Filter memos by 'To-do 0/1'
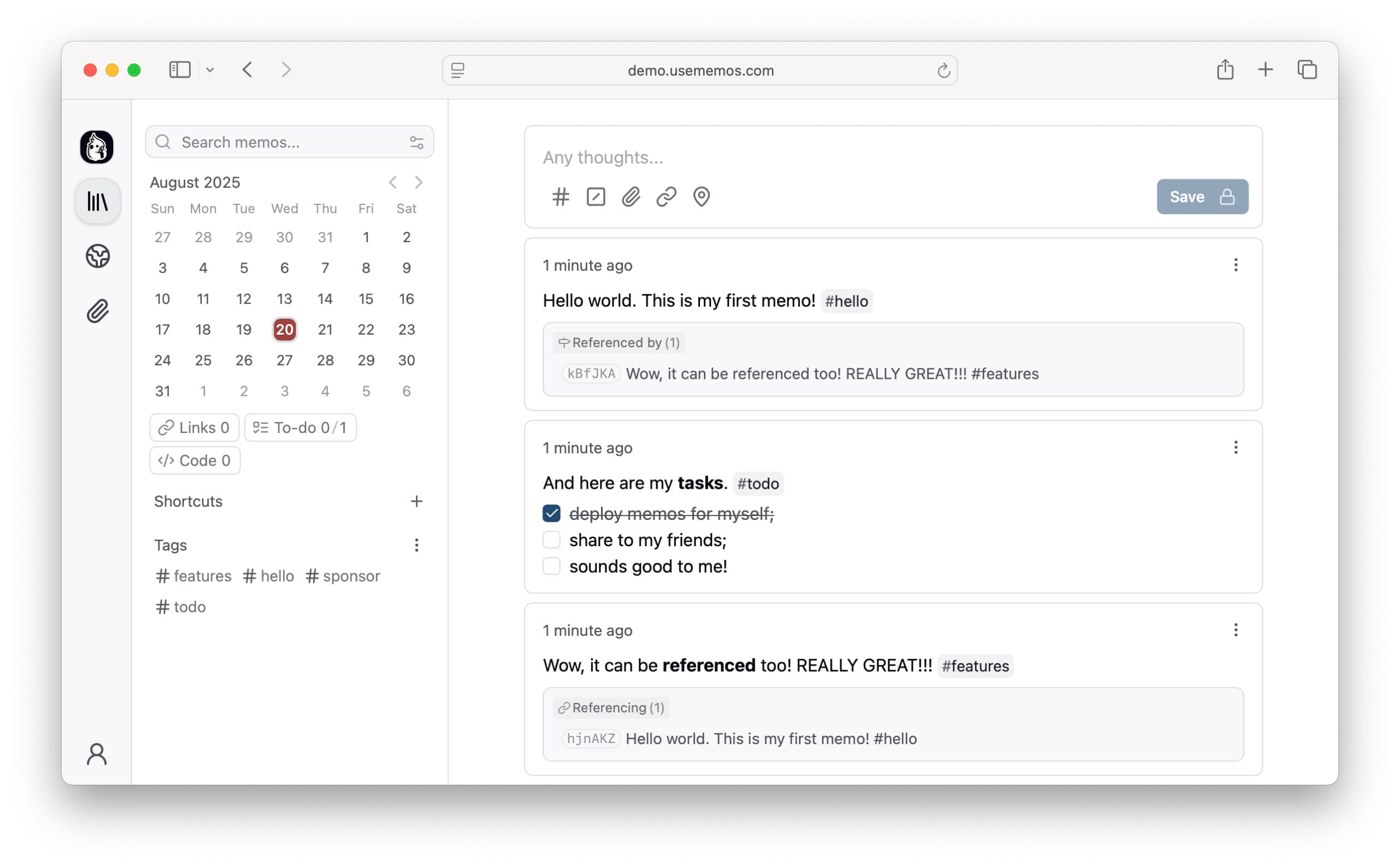The image size is (1400, 866). (x=300, y=428)
